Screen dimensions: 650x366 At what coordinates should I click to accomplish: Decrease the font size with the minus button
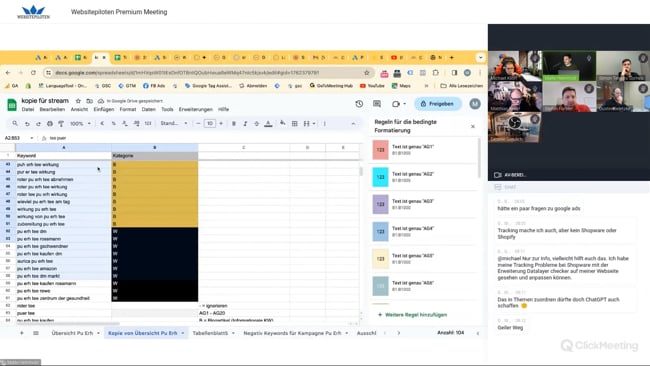tap(198, 124)
